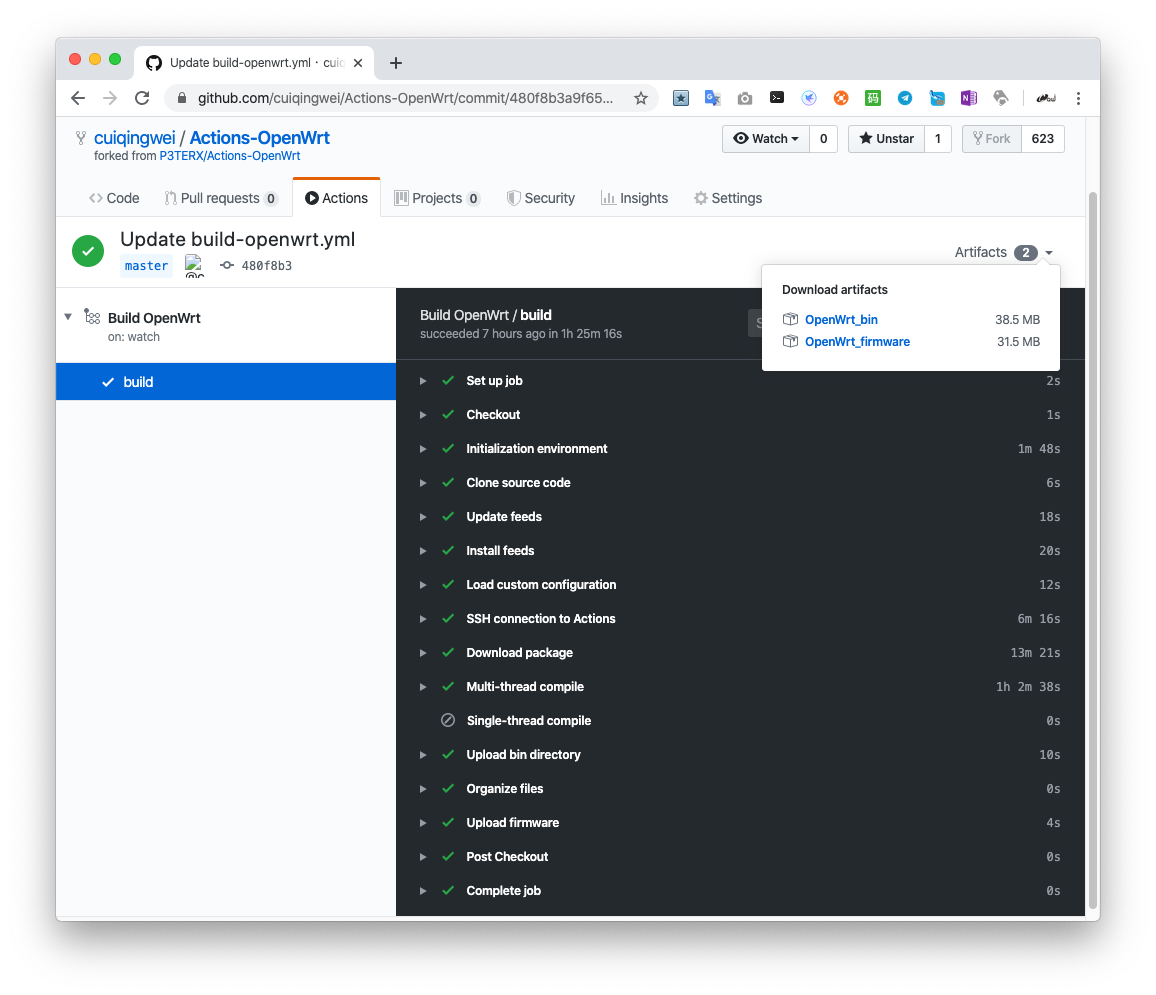The height and width of the screenshot is (995, 1156).
Task: Click the workflow graph icon beside Build OpenWrt
Action: [x=91, y=317]
